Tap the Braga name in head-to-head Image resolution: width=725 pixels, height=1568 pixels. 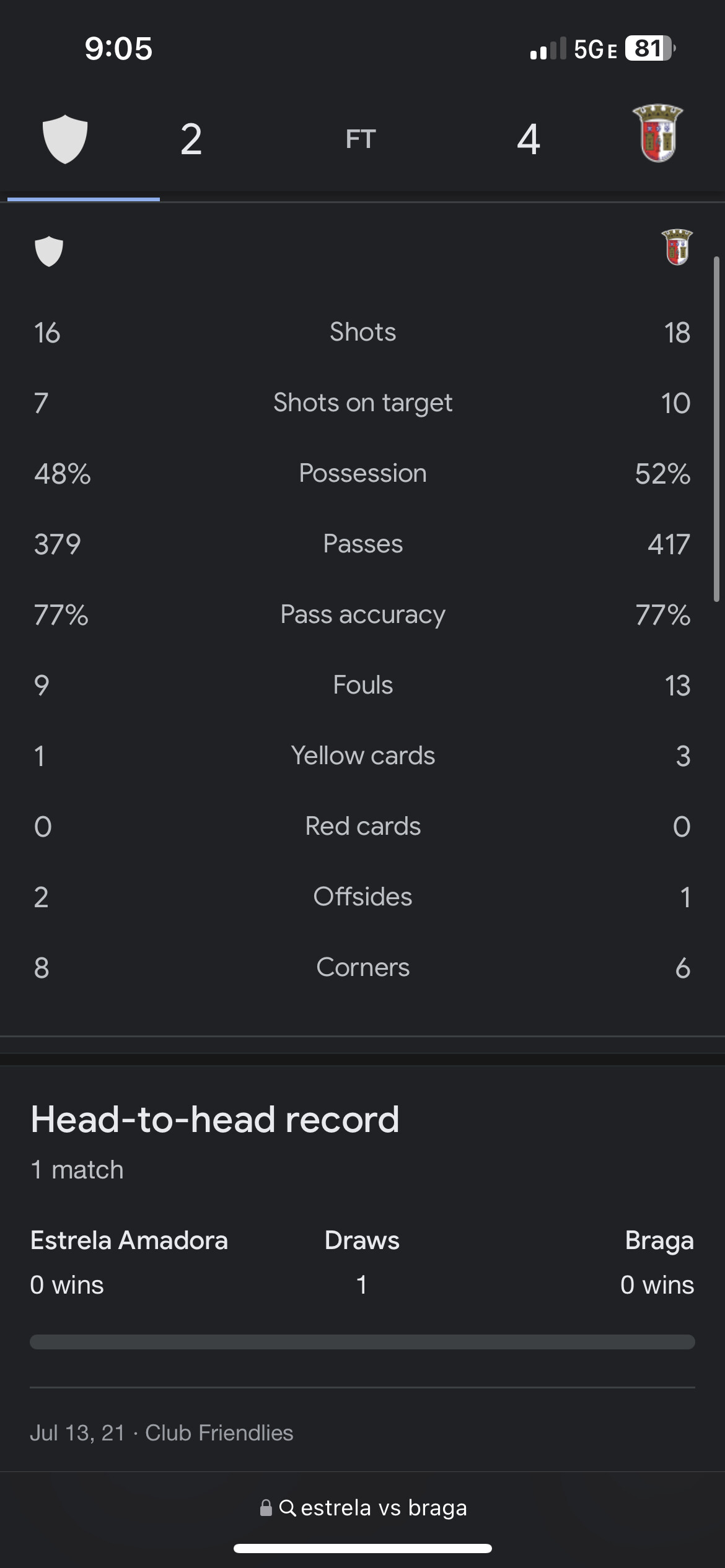point(659,1240)
